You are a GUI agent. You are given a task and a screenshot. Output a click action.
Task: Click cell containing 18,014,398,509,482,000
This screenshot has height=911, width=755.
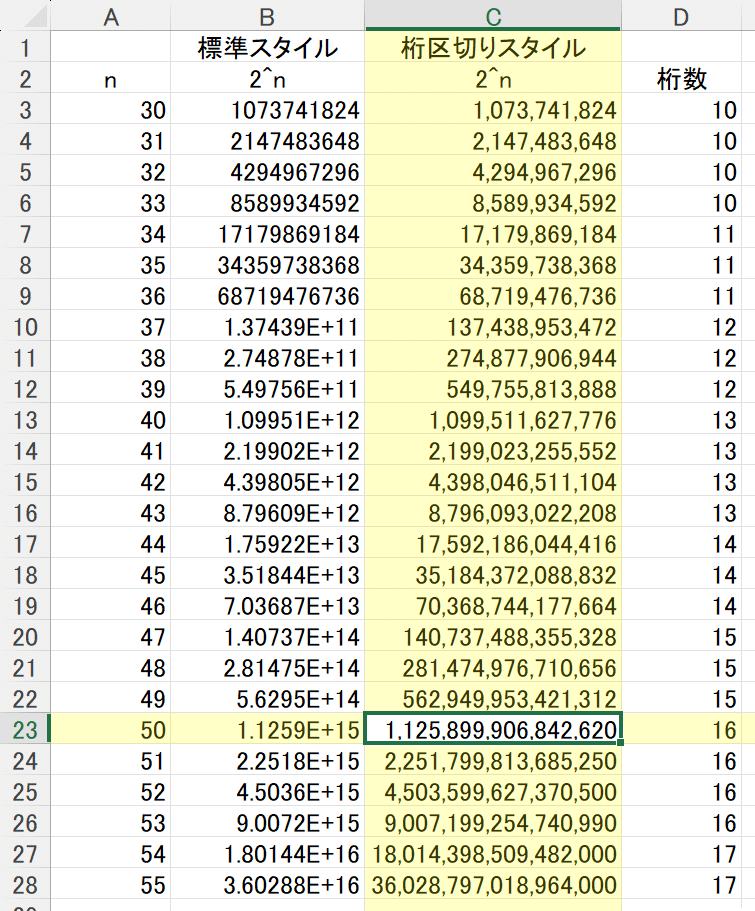(493, 854)
